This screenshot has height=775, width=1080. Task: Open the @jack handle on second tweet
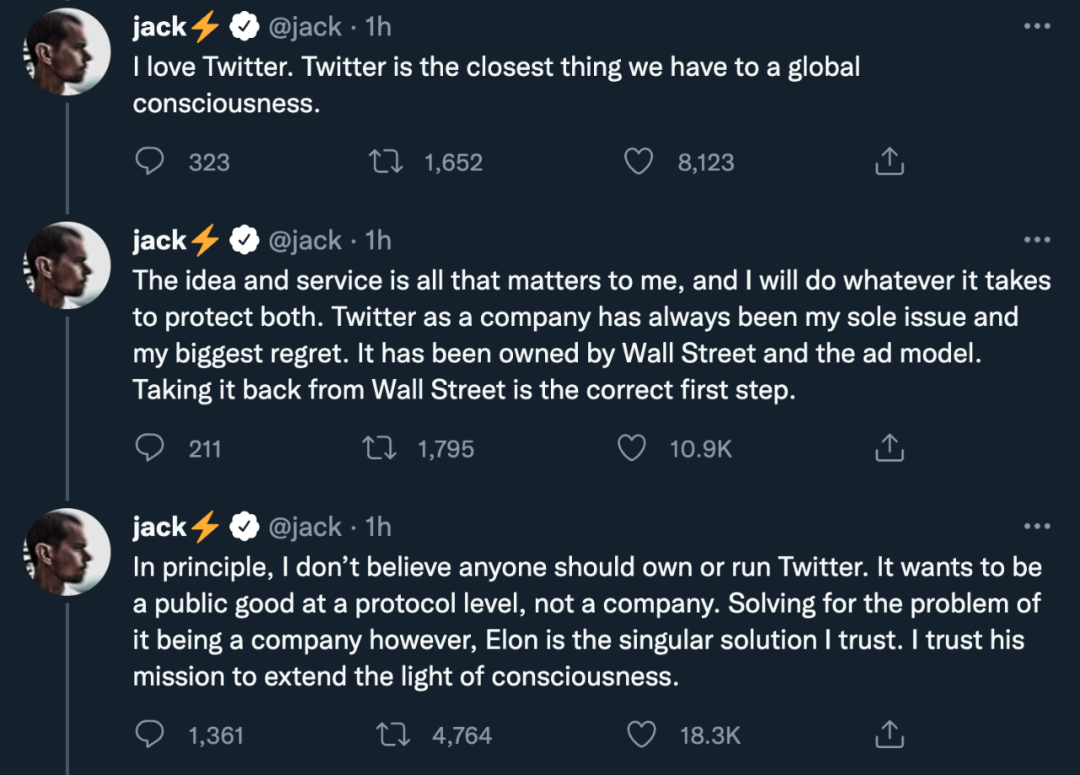tap(306, 240)
